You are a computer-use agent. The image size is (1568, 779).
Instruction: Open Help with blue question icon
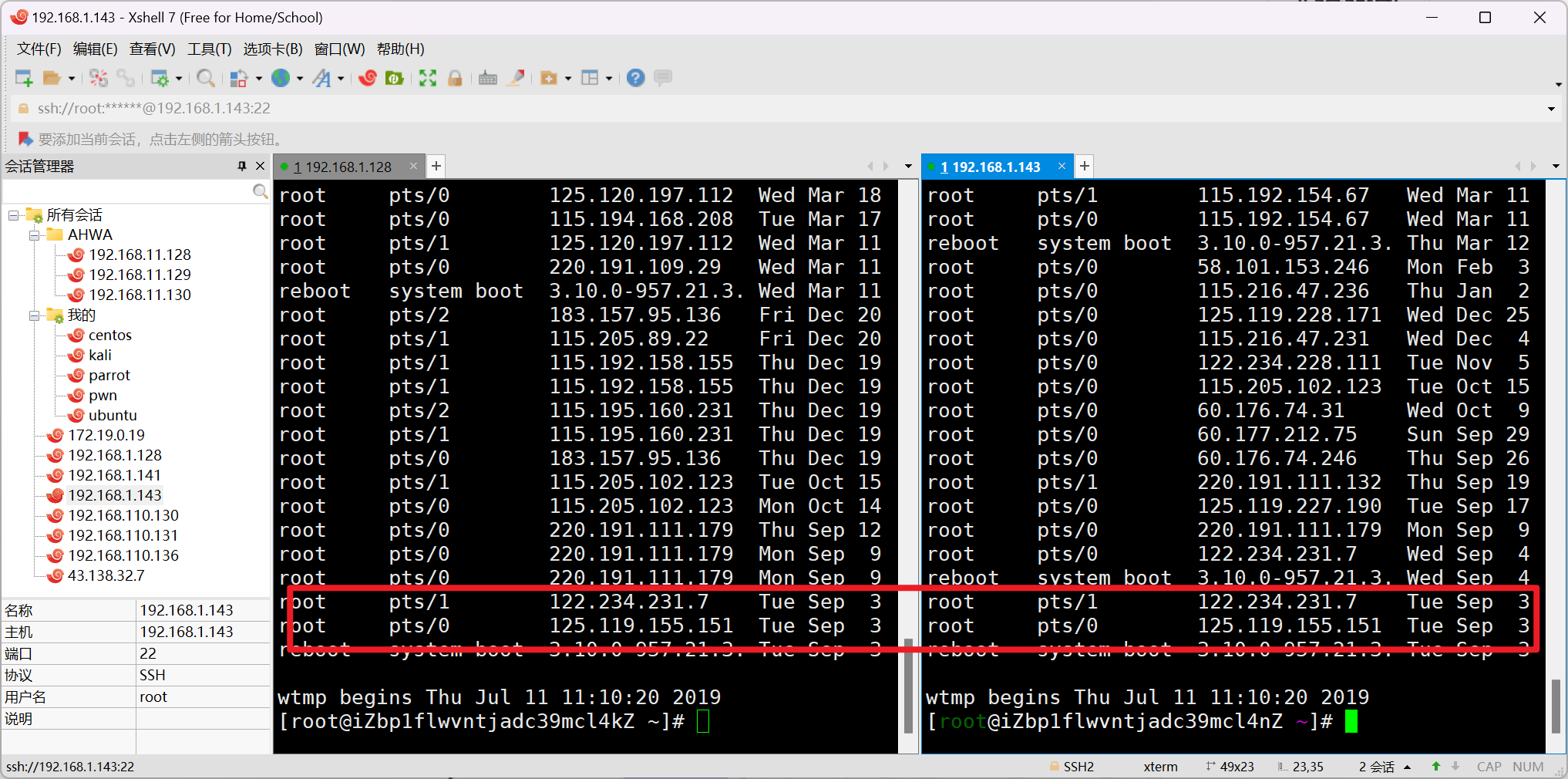[x=635, y=78]
